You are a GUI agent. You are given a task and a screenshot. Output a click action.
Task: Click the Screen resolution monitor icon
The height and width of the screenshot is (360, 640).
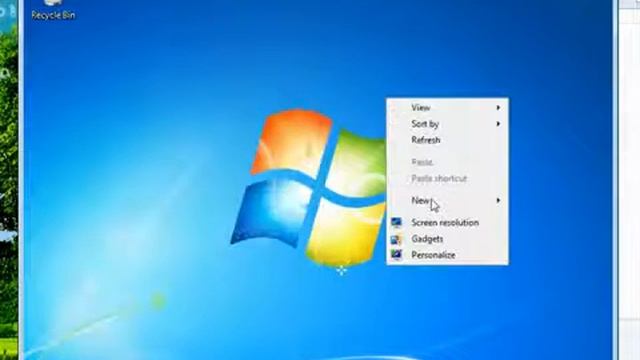coord(396,223)
